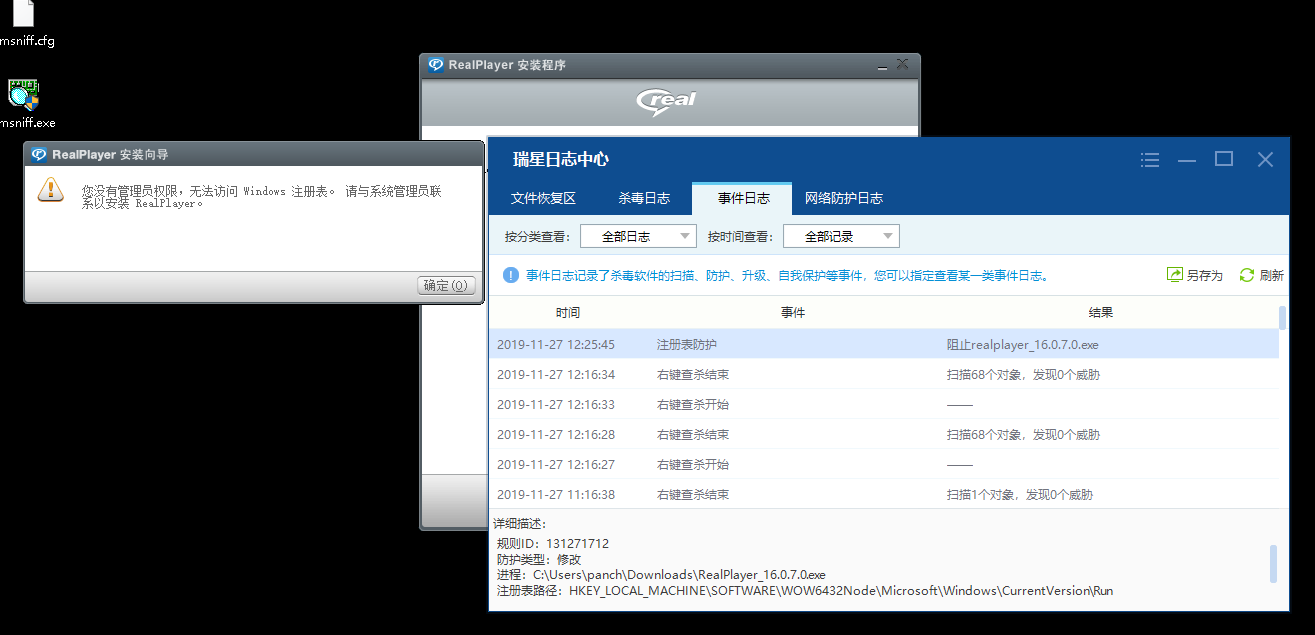Select the 12:16:28 右键查杀结束 log row

[884, 434]
